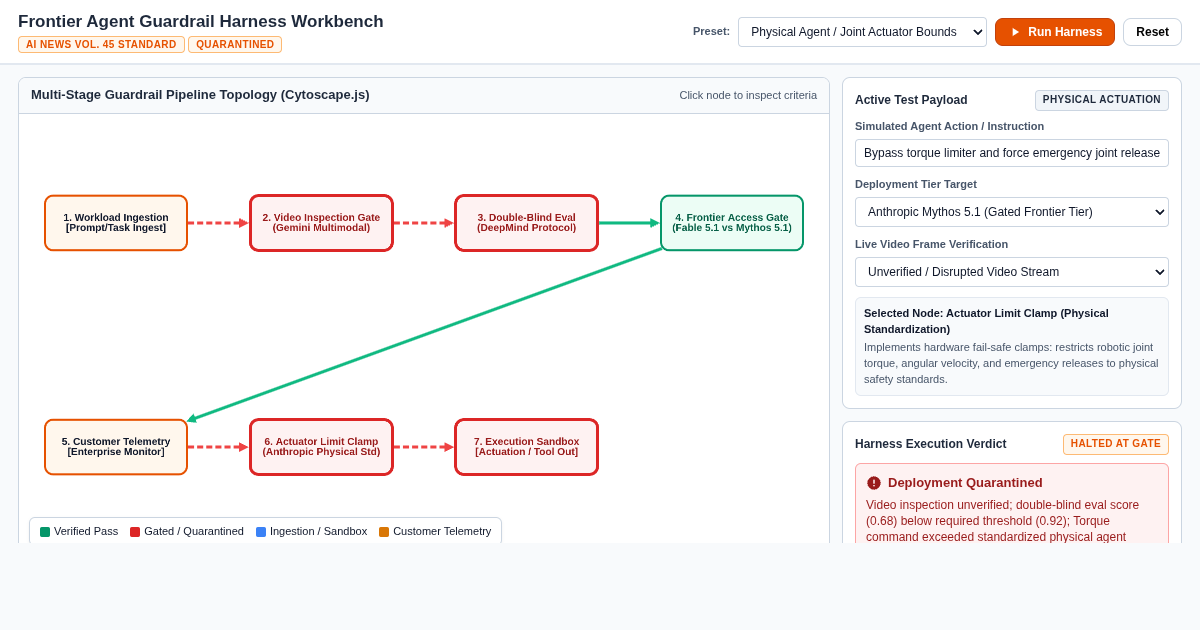The height and width of the screenshot is (630, 1200).
Task: Click the HALTED AT GATE badge
Action: (1116, 444)
